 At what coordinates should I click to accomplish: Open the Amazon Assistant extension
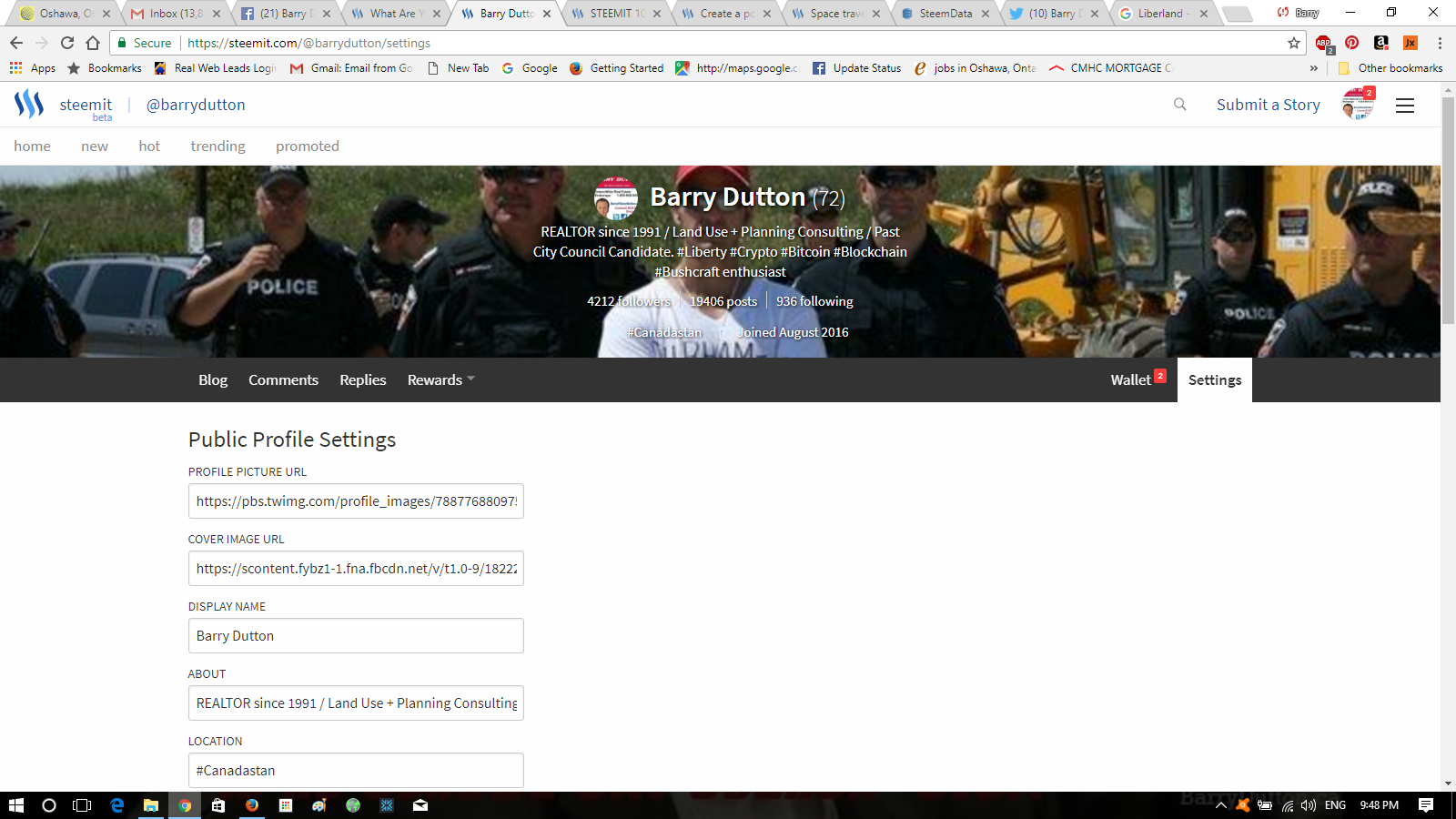coord(1381,43)
